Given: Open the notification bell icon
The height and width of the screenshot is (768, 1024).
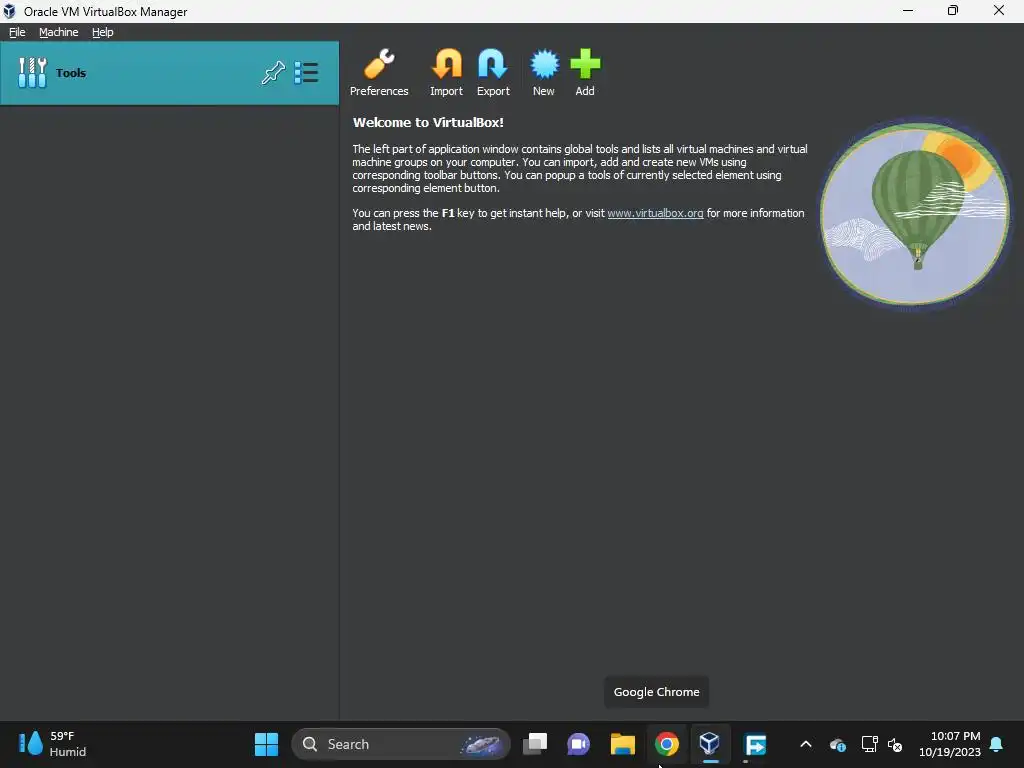Looking at the screenshot, I should 997,744.
